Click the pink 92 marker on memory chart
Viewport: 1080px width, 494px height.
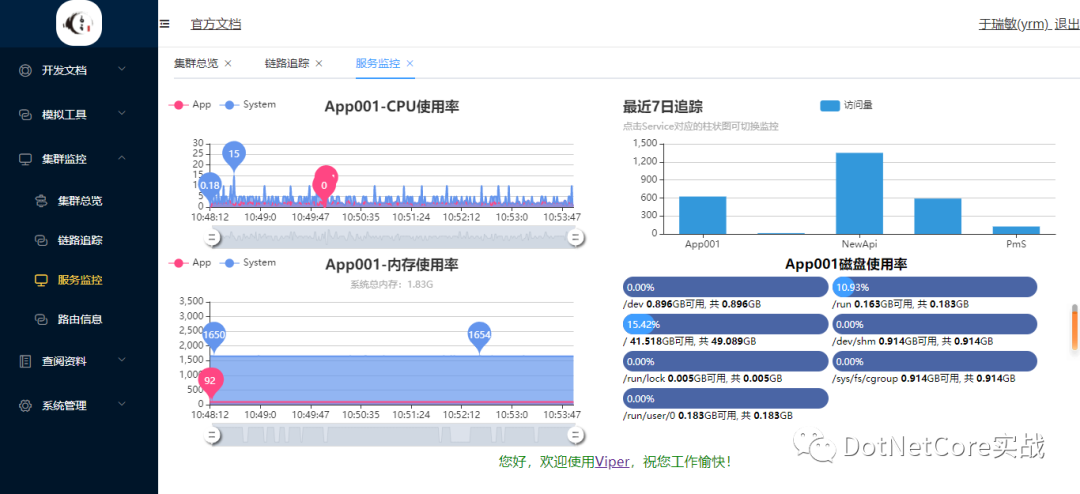pos(211,382)
